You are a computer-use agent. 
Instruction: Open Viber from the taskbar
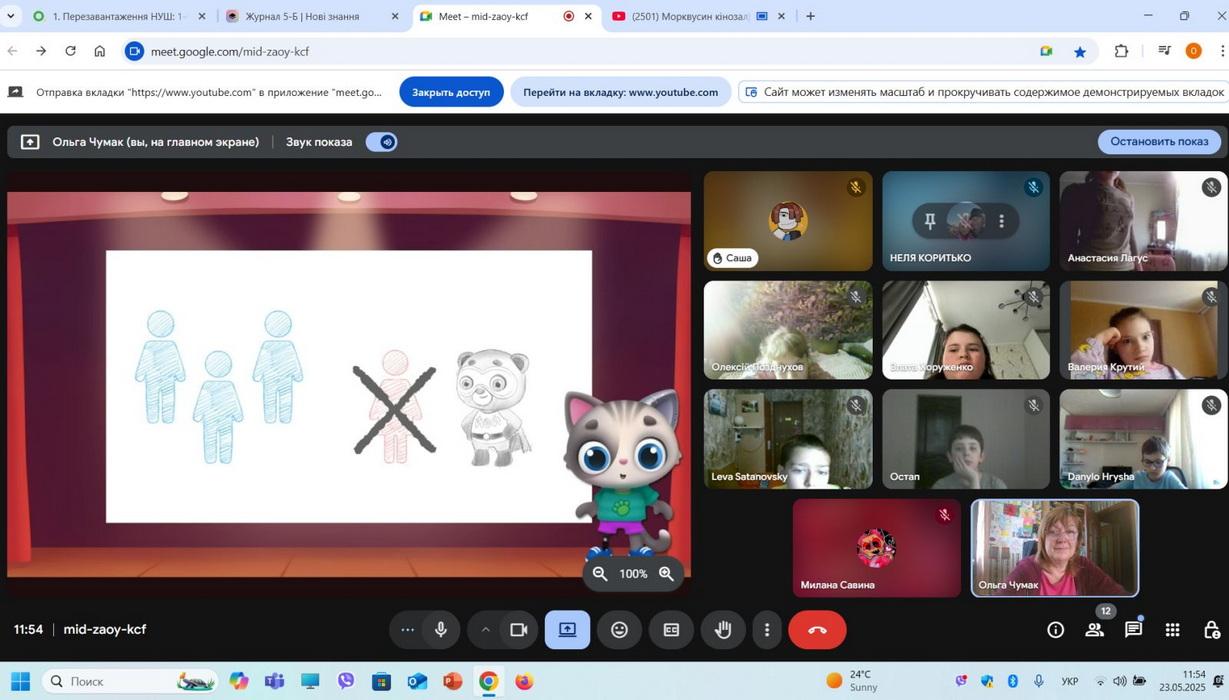(346, 681)
